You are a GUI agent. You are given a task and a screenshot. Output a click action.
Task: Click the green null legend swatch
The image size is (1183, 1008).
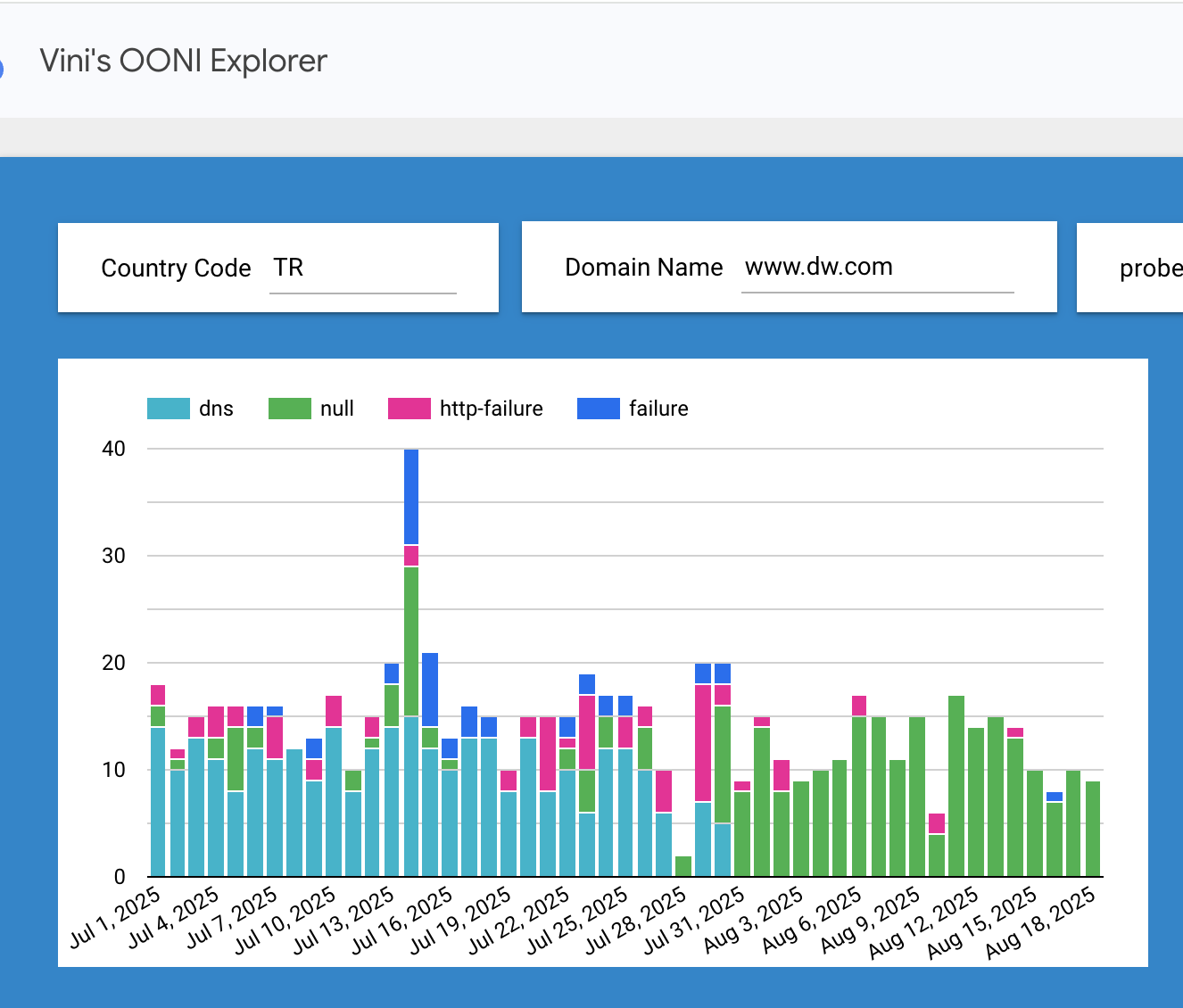tap(290, 409)
